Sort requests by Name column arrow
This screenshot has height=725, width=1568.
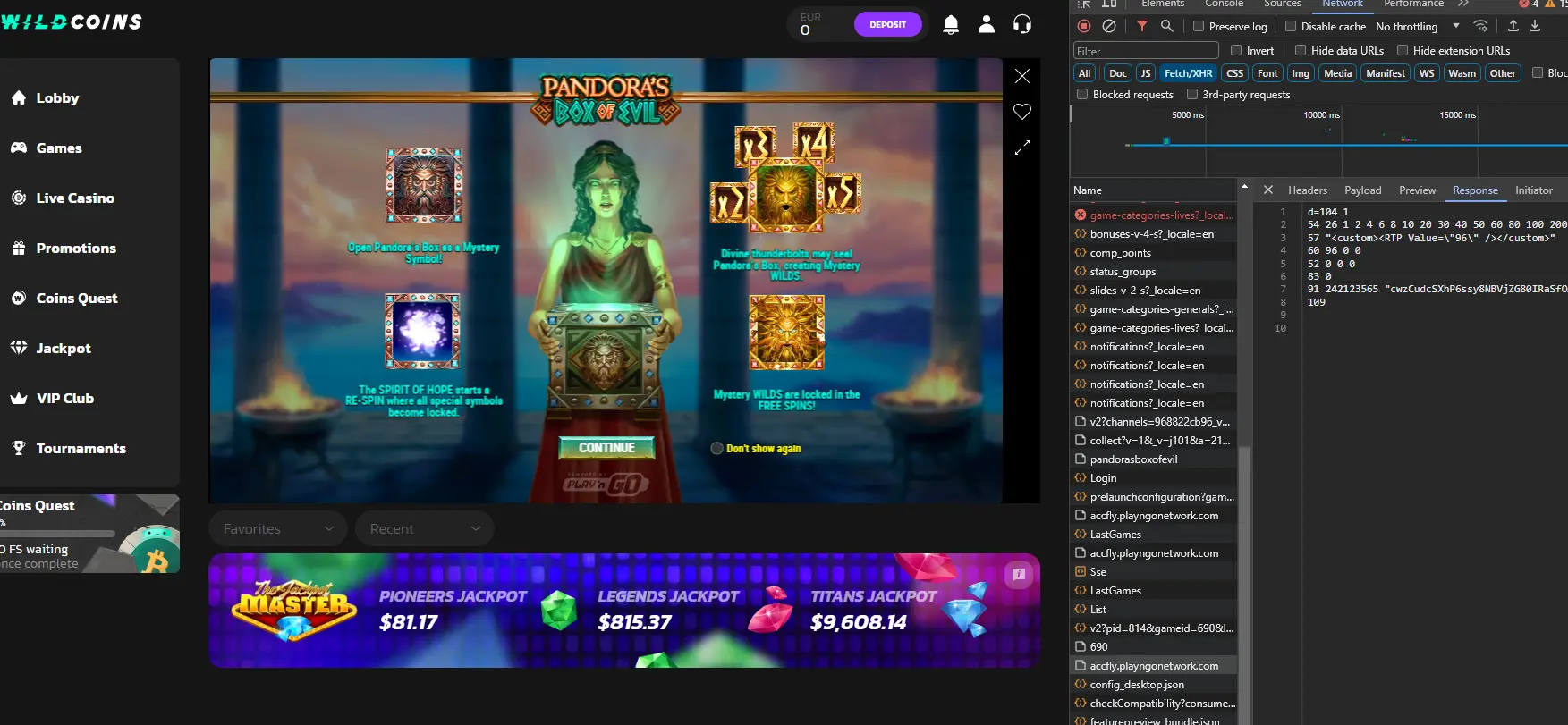coord(1244,186)
